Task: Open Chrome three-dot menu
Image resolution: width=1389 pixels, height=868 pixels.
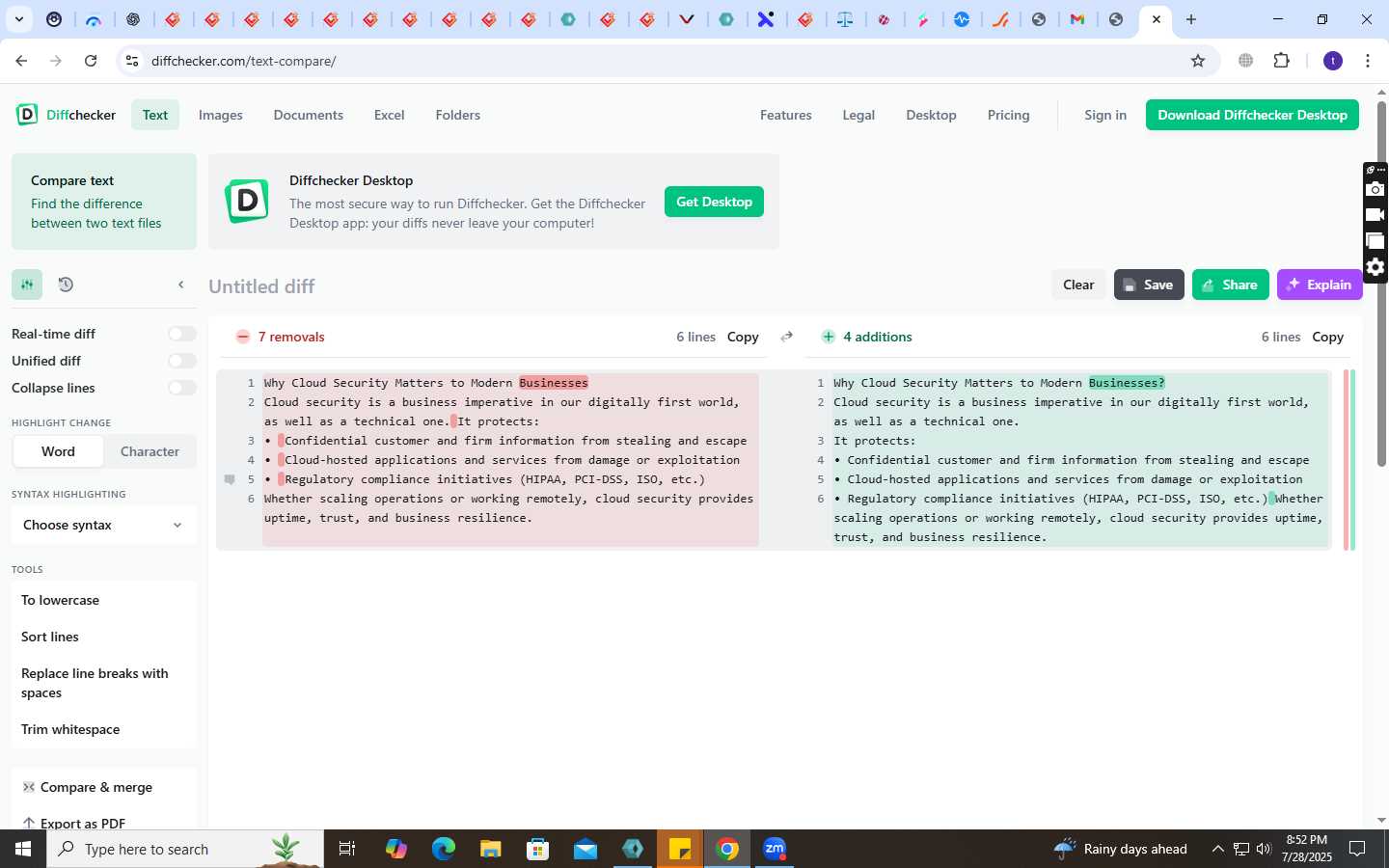Action: tap(1368, 61)
